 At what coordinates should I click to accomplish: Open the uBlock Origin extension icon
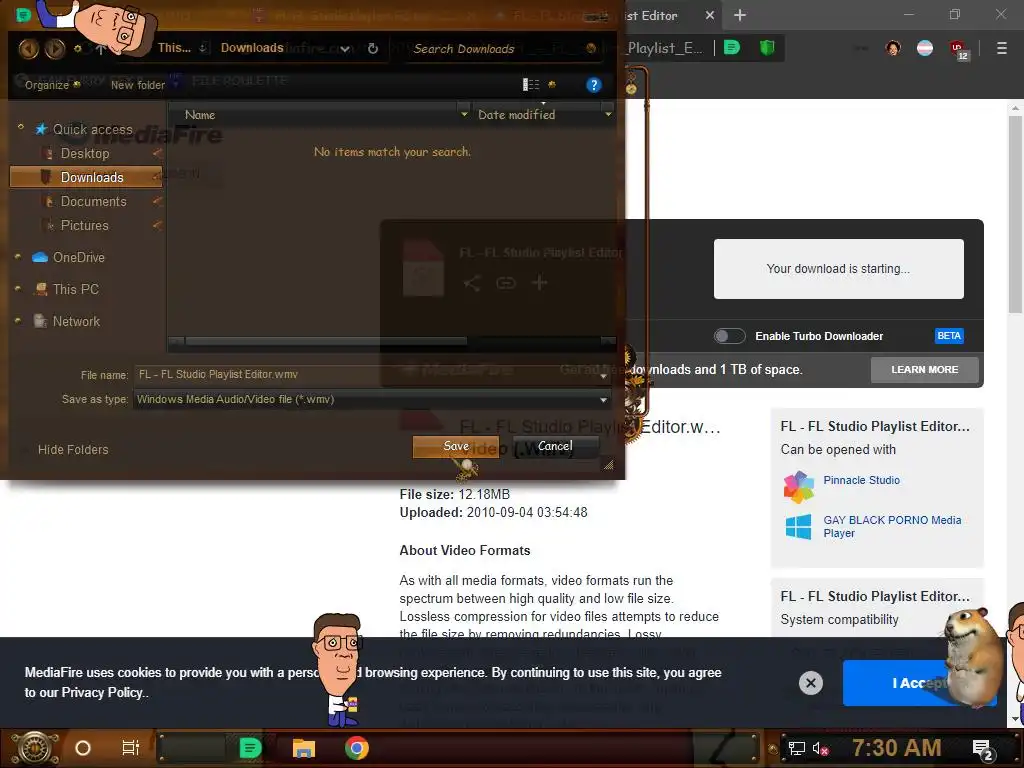(958, 49)
